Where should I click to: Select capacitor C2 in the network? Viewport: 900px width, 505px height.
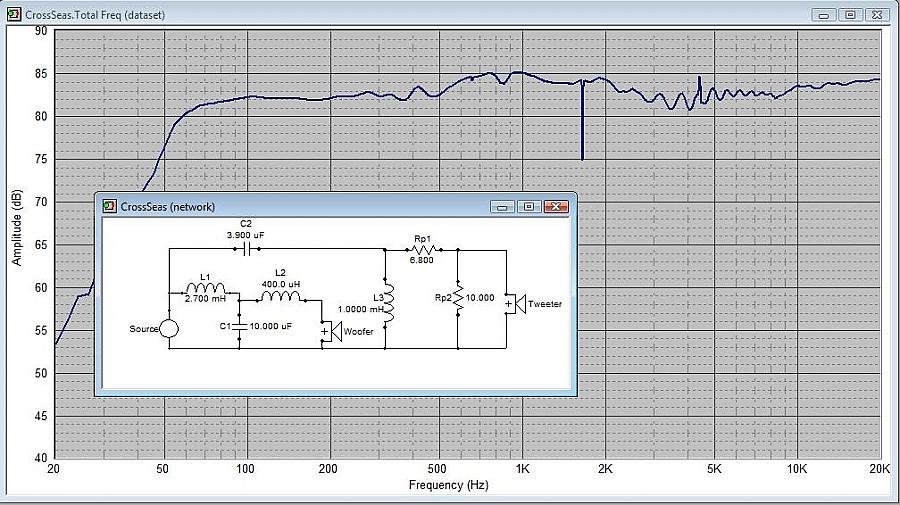[246, 248]
